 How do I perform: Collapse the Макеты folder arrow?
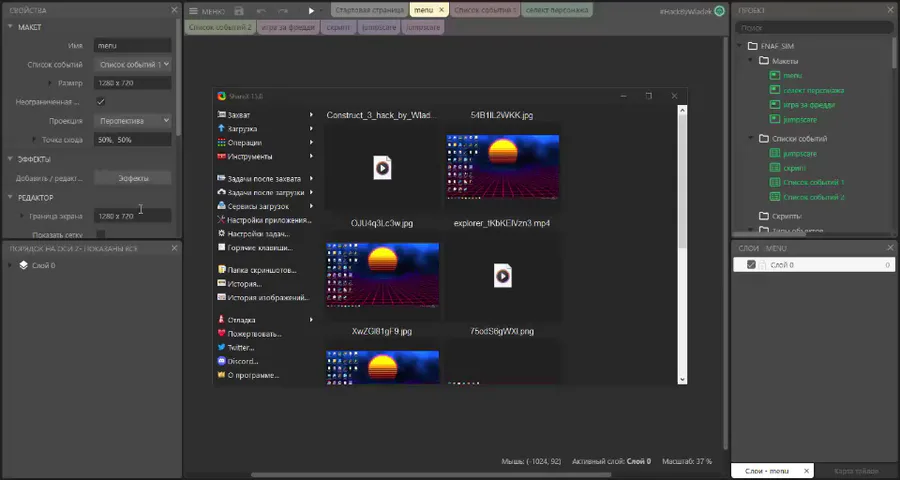(751, 61)
